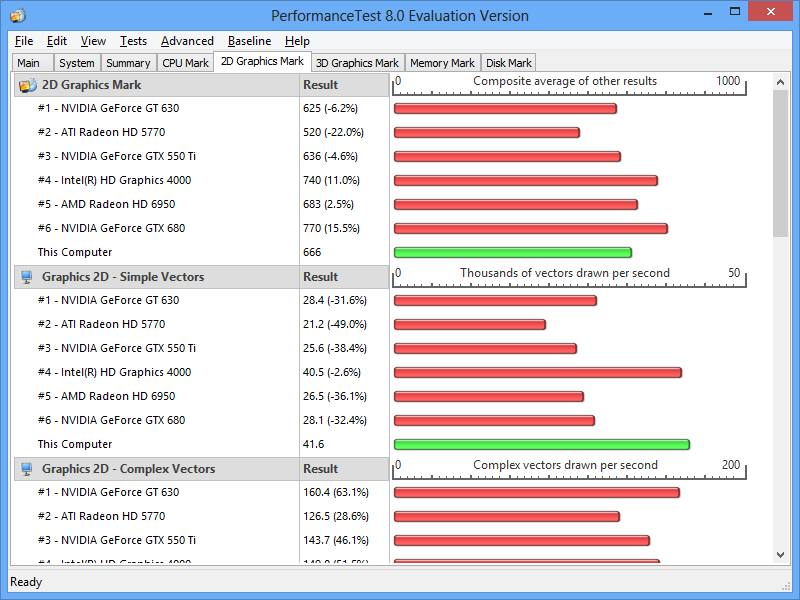Viewport: 800px width, 600px height.
Task: Select result value '683 (2.5%)'
Action: [328, 204]
